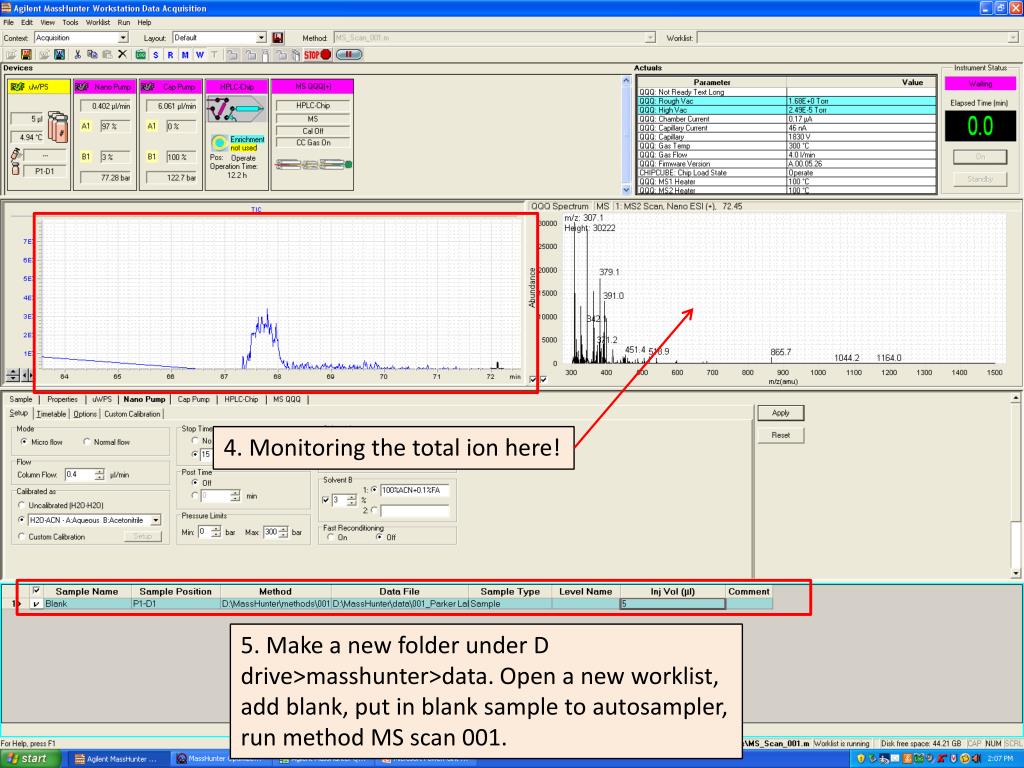Expand the Layout dropdown list
The width and height of the screenshot is (1024, 768).
(261, 38)
